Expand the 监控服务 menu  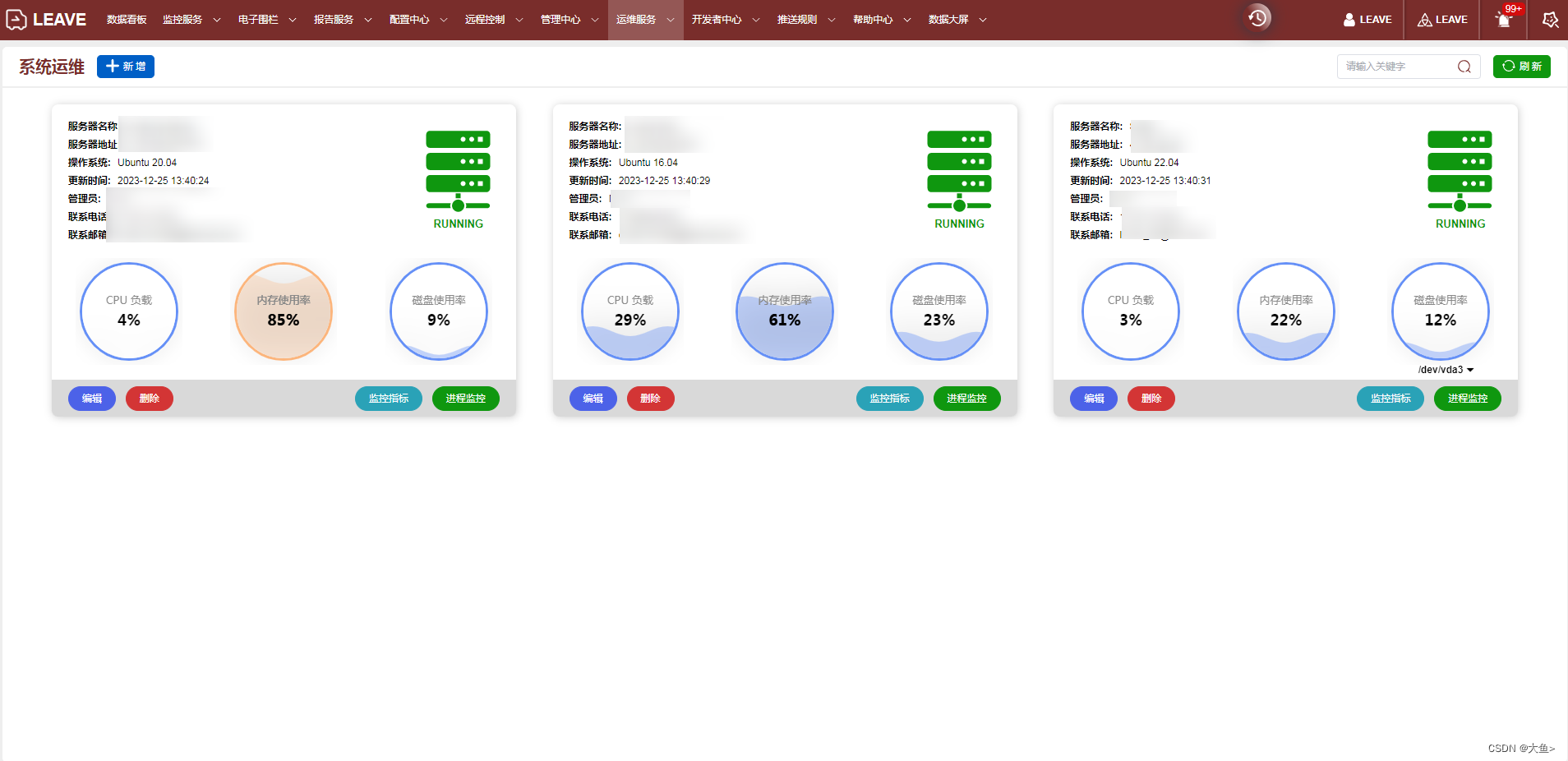point(191,20)
